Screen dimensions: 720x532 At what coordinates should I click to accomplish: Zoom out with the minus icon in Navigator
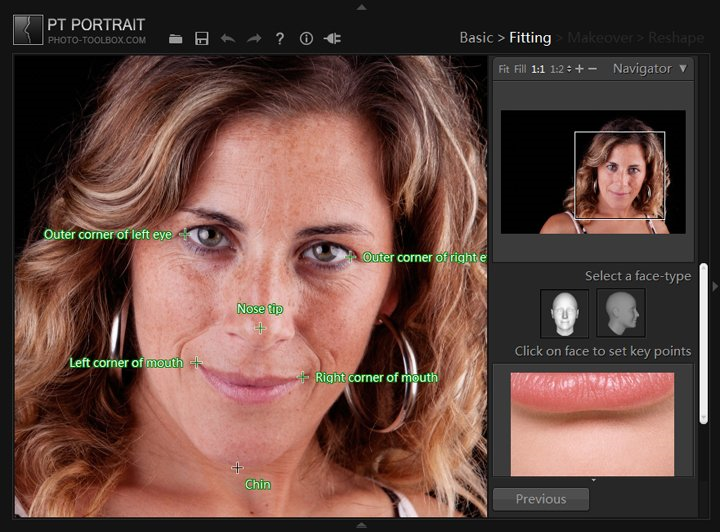pos(593,69)
